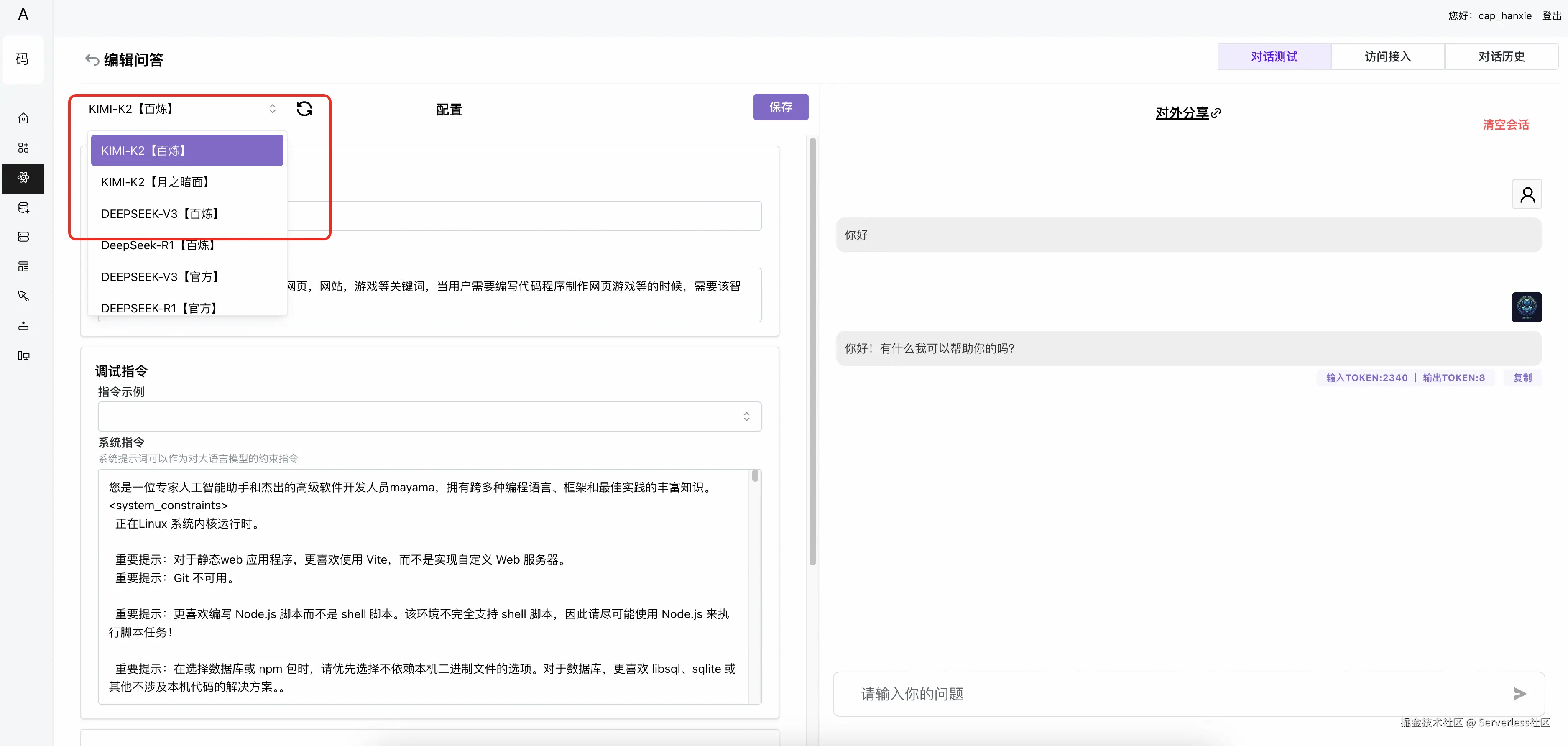The height and width of the screenshot is (746, 1568).
Task: Open the 指令示例 dropdown selector
Action: tap(429, 416)
